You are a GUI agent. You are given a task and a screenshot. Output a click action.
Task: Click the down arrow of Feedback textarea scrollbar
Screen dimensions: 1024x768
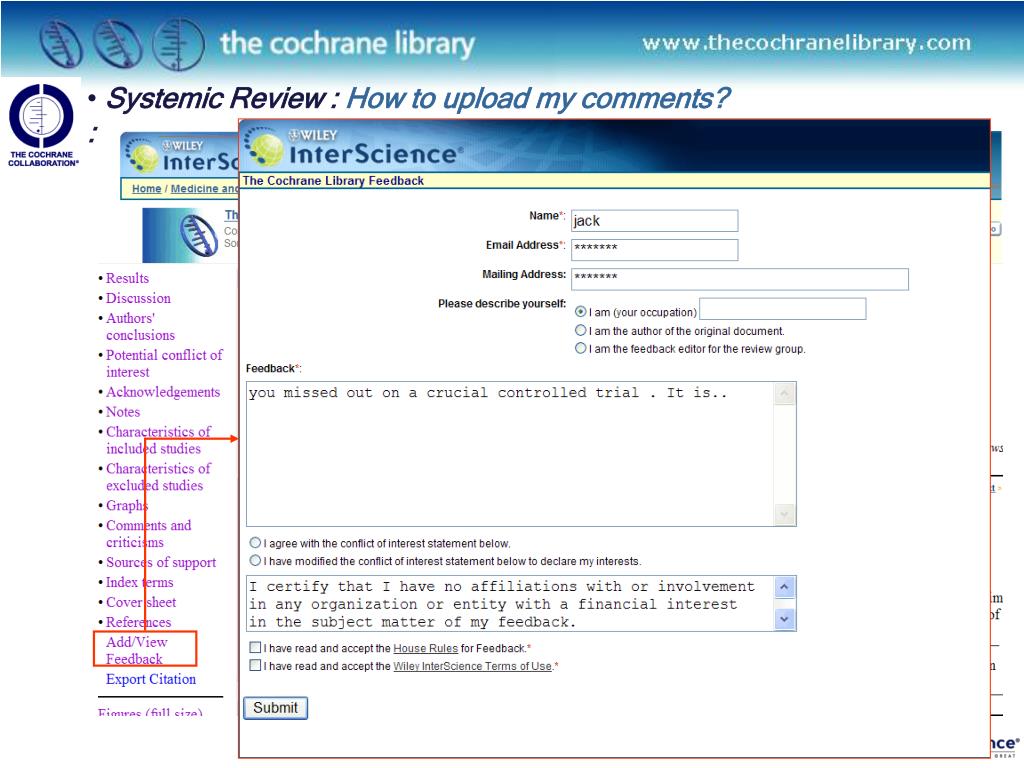(784, 514)
